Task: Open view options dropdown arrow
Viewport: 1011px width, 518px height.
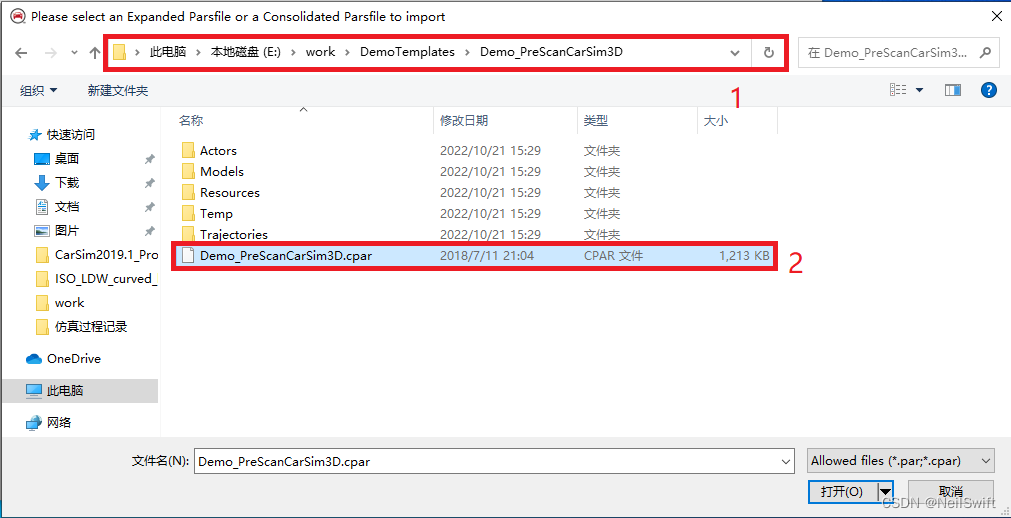Action: pyautogui.click(x=919, y=90)
